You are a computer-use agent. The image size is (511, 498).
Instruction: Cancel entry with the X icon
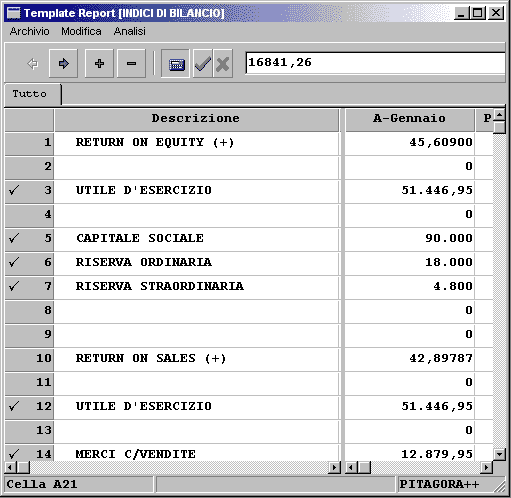223,63
